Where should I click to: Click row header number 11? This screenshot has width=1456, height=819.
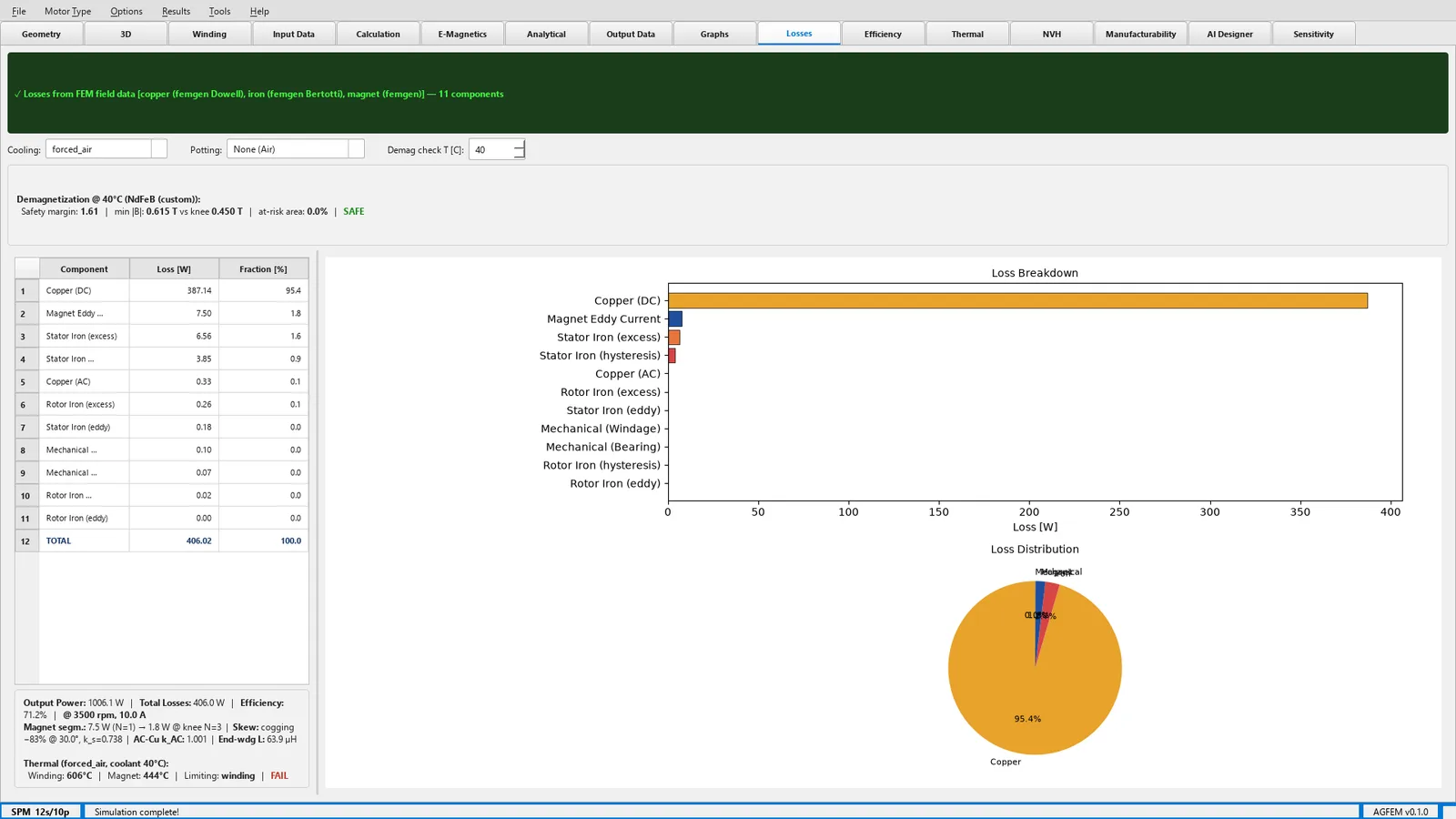pyautogui.click(x=26, y=518)
